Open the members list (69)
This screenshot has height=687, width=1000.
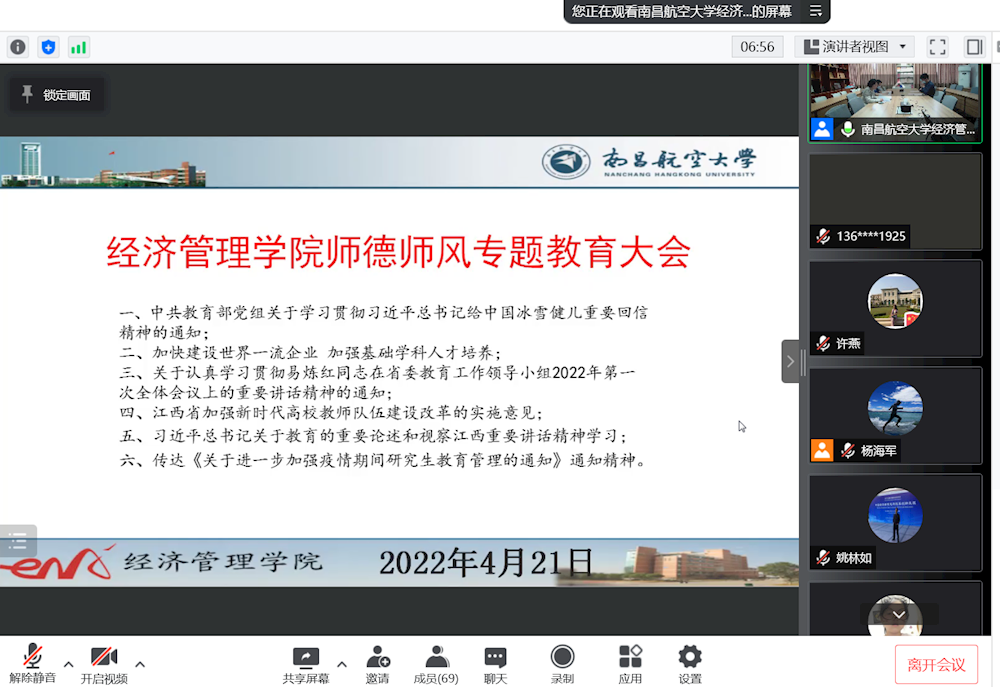click(x=436, y=664)
